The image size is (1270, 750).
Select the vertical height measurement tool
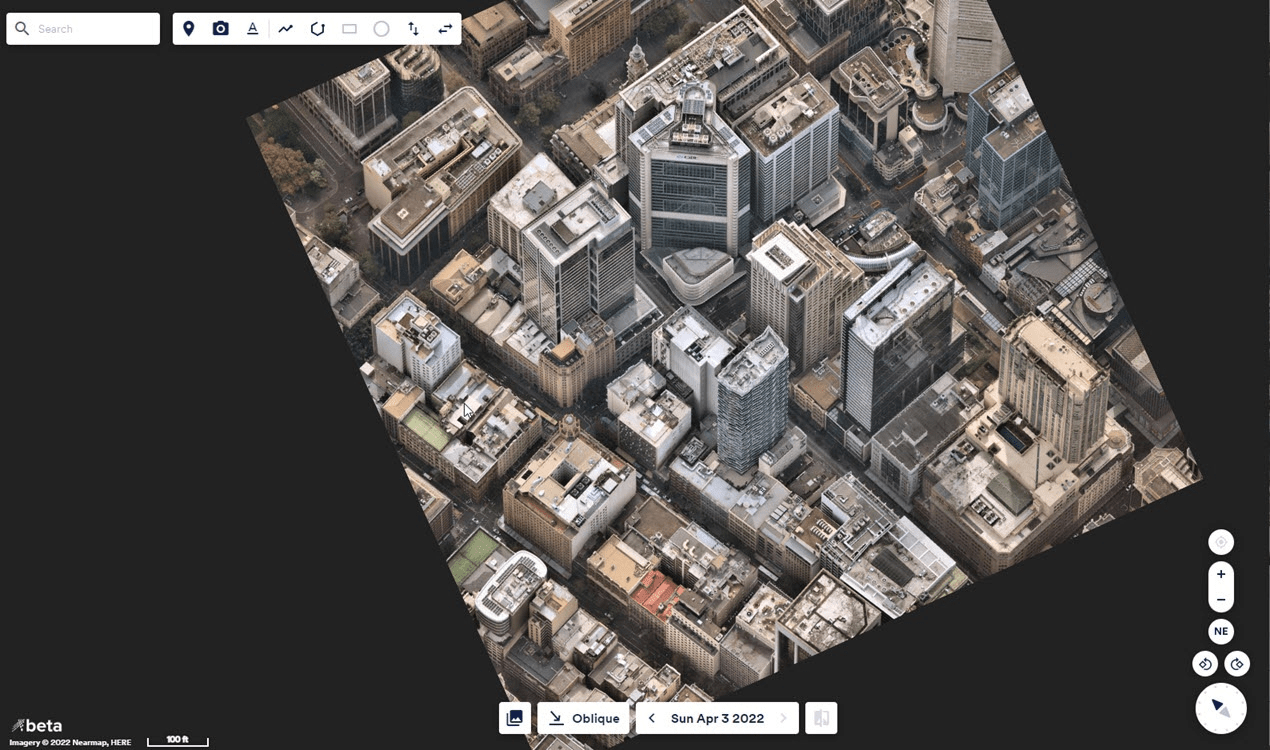tap(413, 29)
